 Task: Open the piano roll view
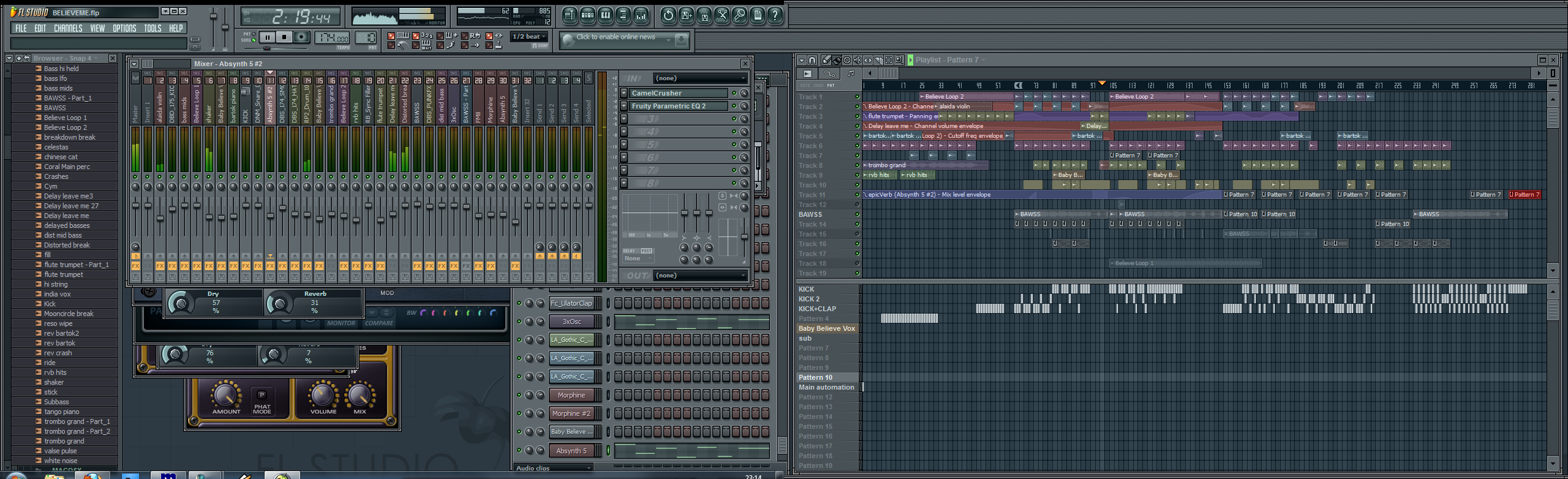coord(605,15)
